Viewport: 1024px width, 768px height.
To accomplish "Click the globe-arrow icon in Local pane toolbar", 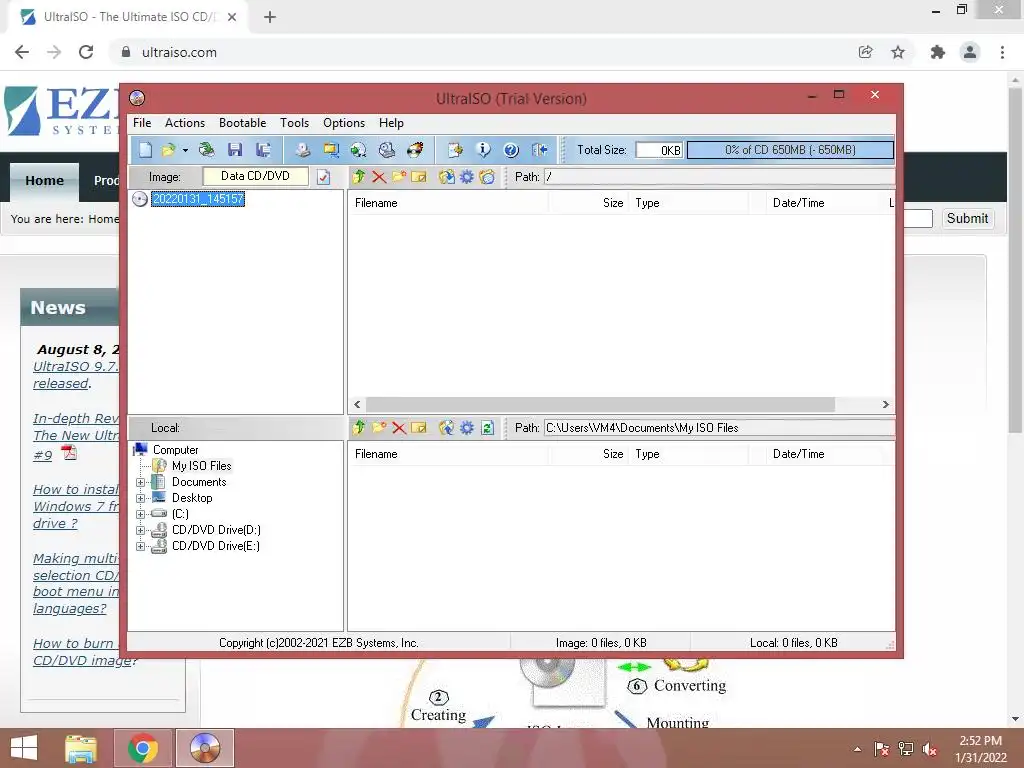I will (x=447, y=428).
